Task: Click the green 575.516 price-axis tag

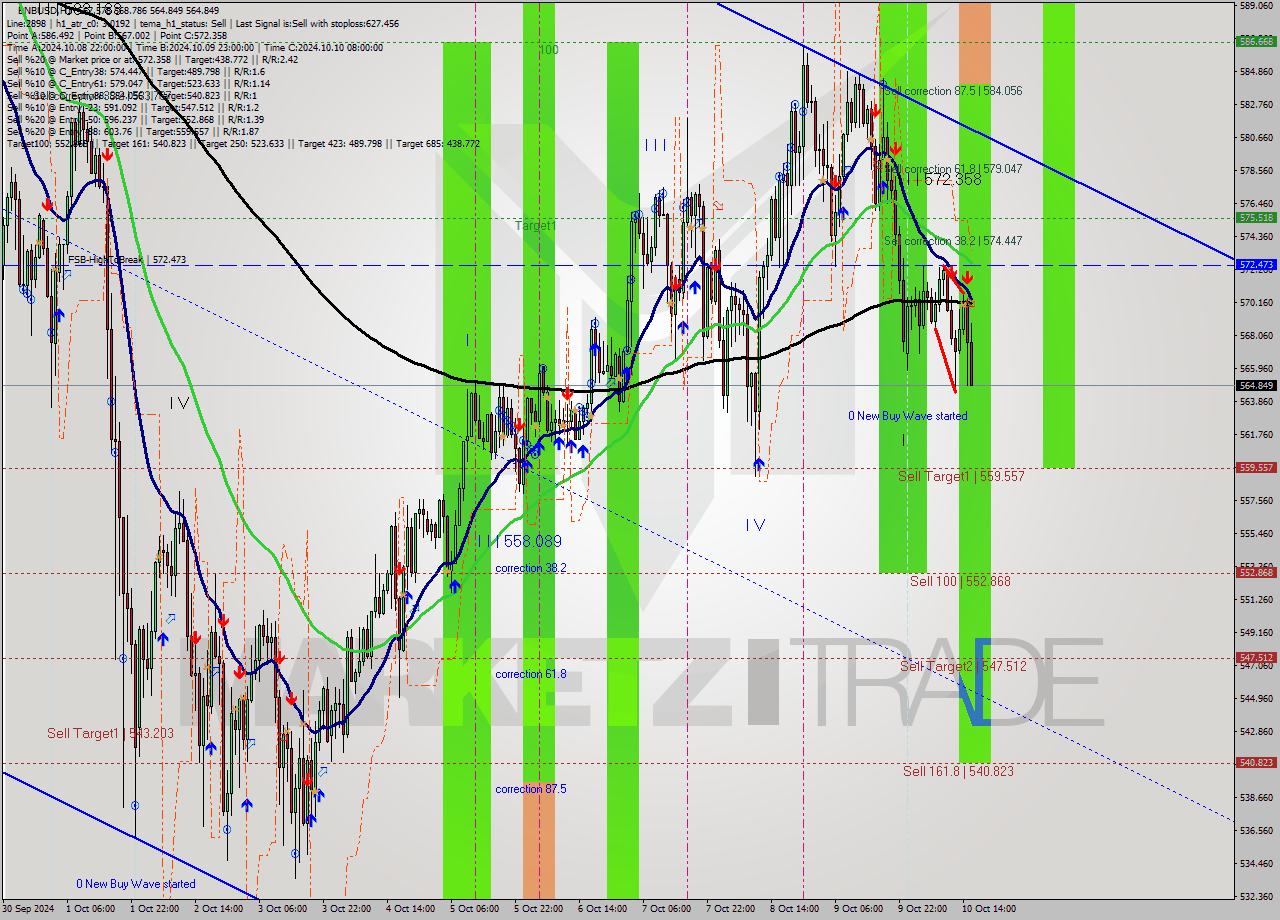Action: (1256, 217)
